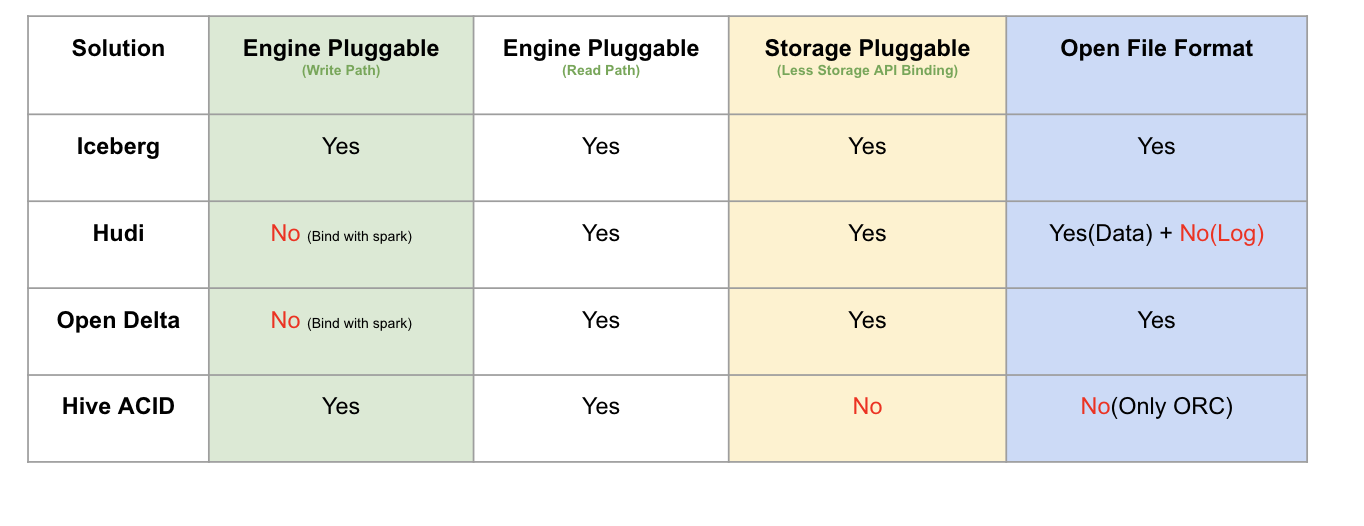Click Open Delta's No Bind with spark cell
The width and height of the screenshot is (1364, 526).
point(341,321)
